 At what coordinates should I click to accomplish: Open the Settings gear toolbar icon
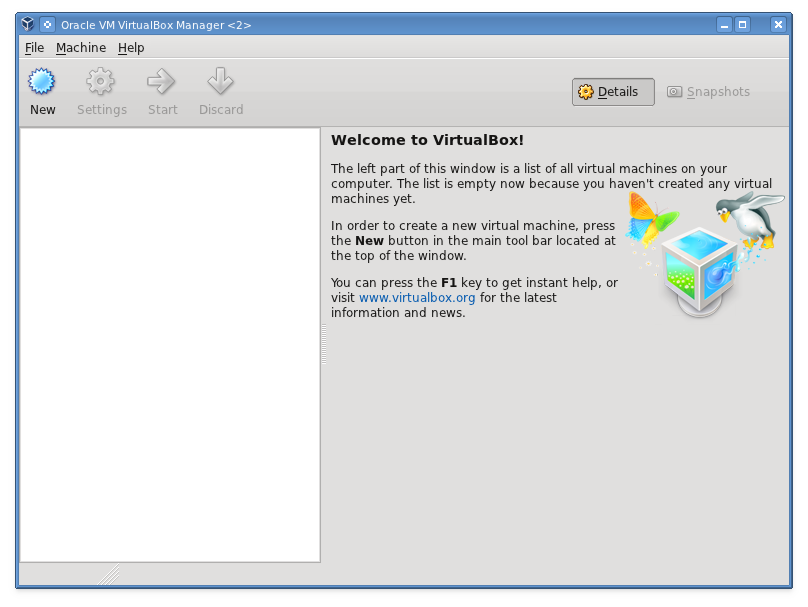(x=100, y=81)
